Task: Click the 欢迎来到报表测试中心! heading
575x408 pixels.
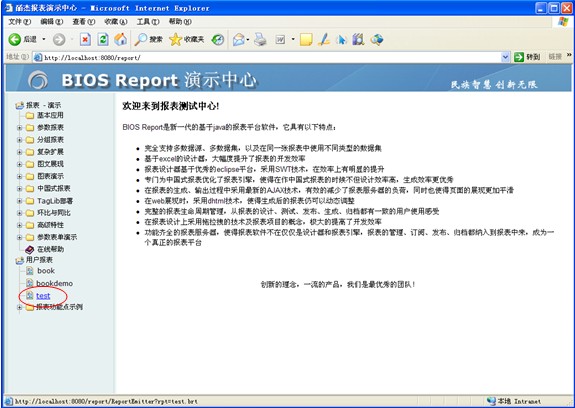Action: [x=171, y=106]
